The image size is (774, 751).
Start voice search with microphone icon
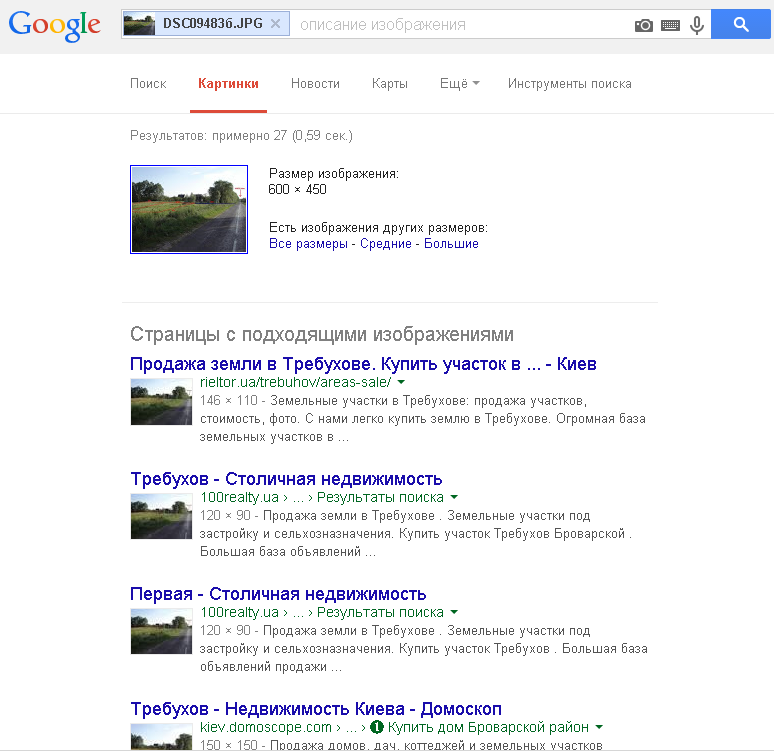[x=697, y=25]
